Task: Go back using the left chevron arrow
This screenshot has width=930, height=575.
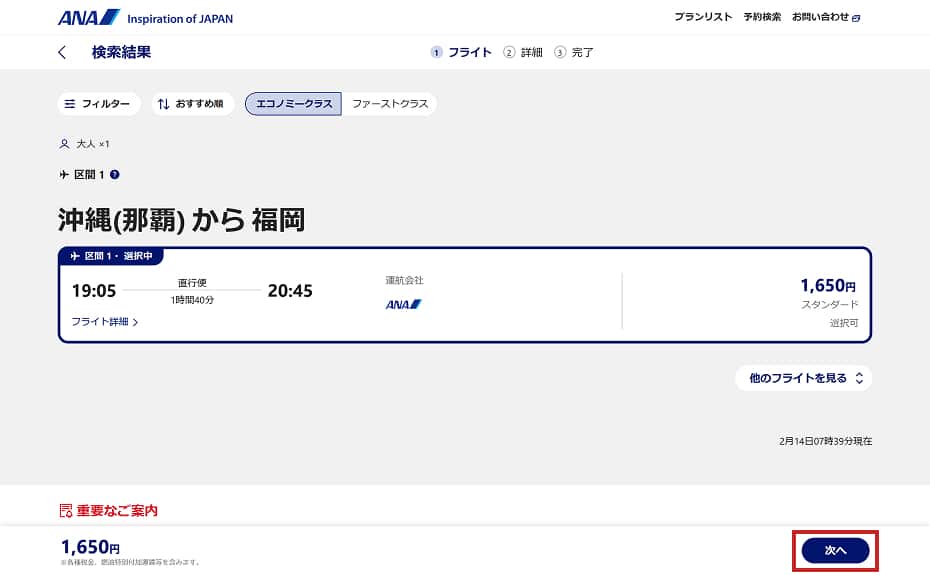Action: tap(62, 52)
